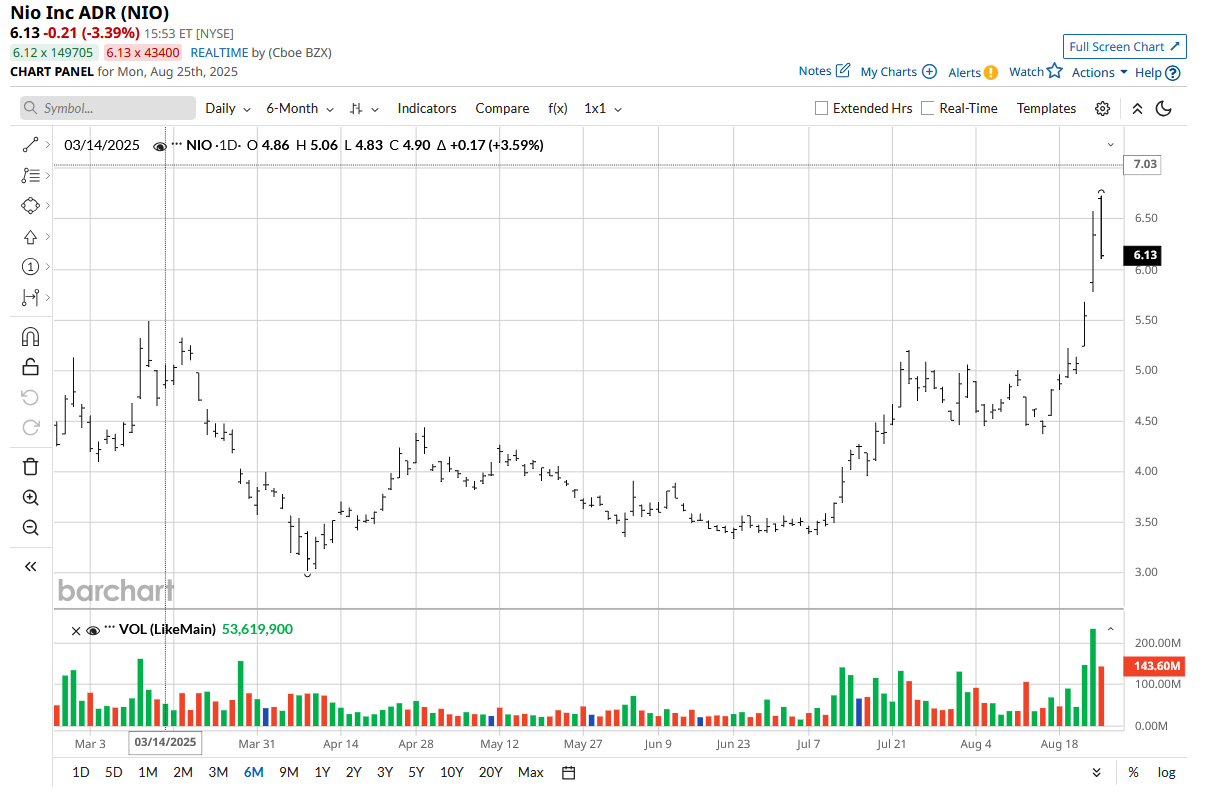This screenshot has height=805, width=1205.
Task: Click the VOL (LikeMain) indicator title
Action: coord(167,629)
